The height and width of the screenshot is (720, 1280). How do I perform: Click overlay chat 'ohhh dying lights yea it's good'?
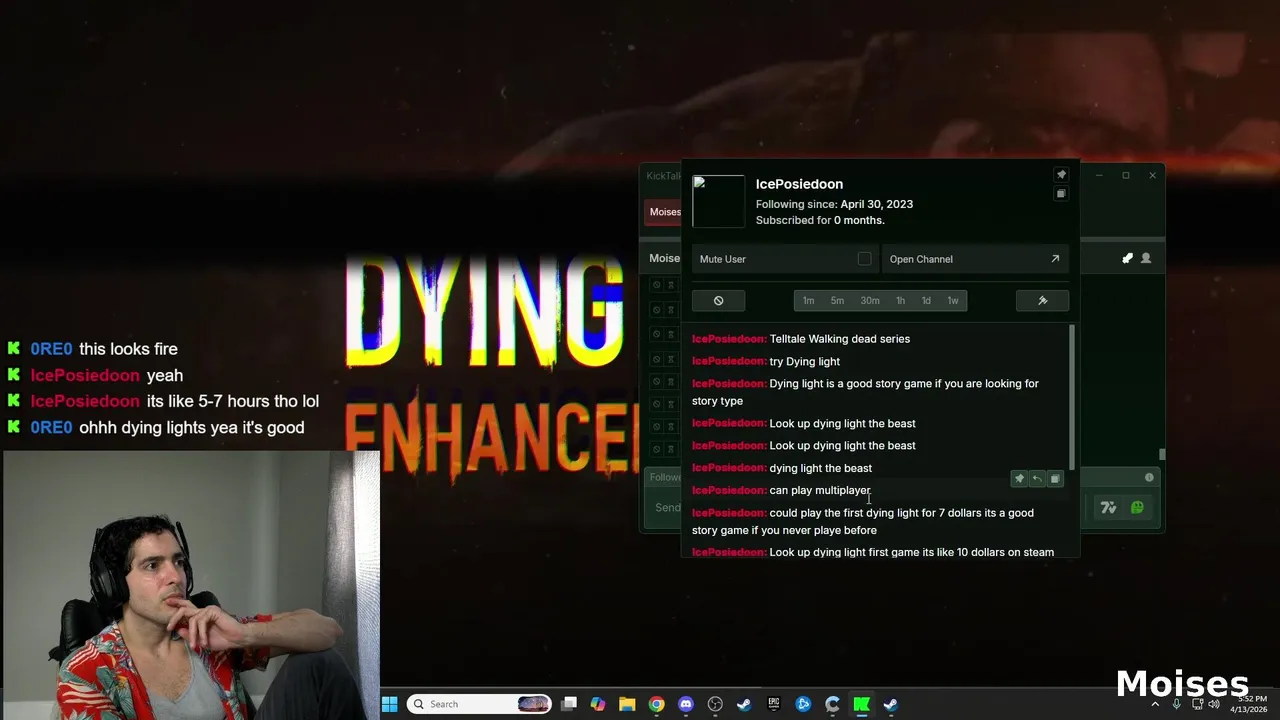[192, 427]
